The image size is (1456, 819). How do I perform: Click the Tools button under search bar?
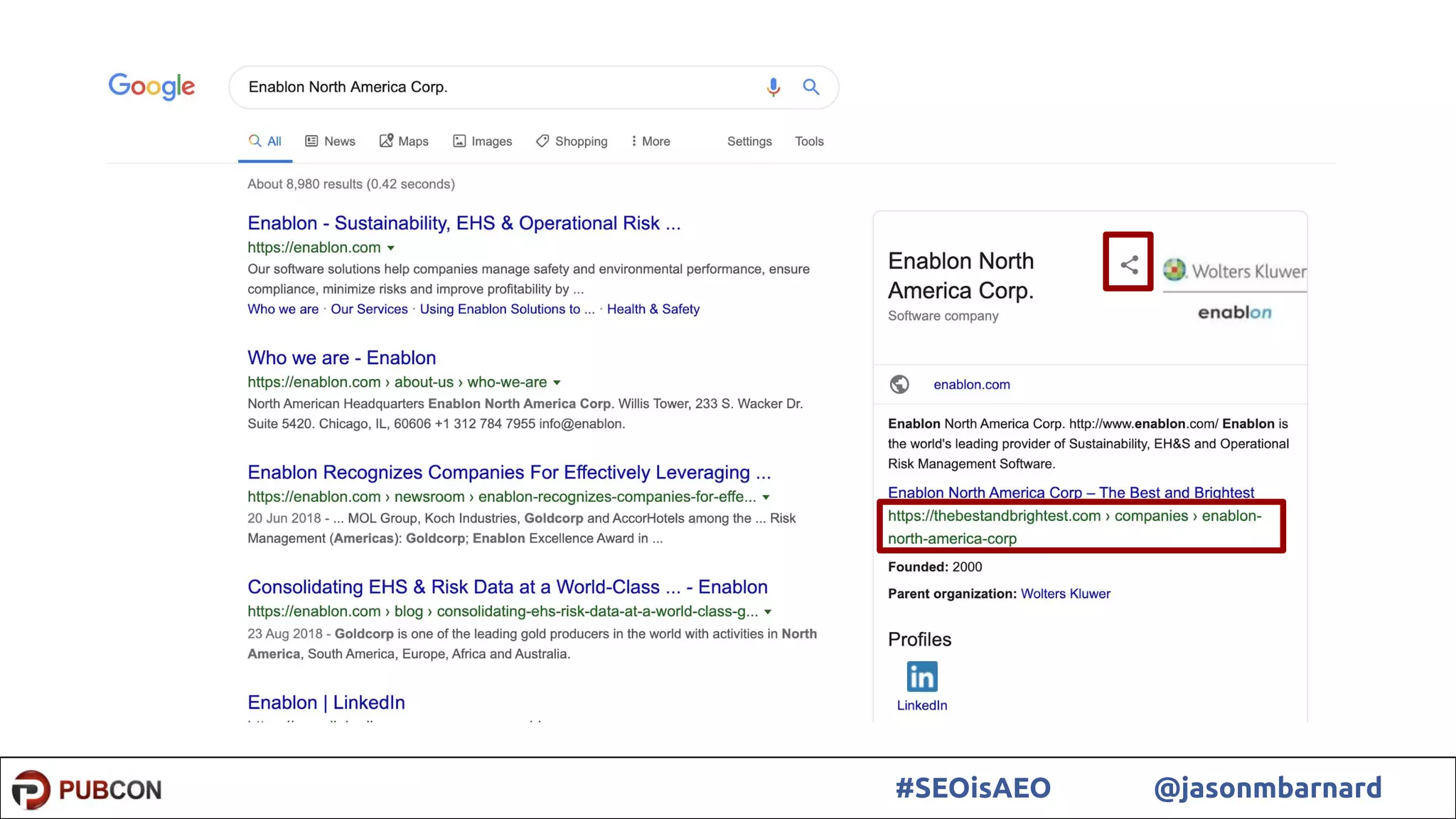click(809, 141)
